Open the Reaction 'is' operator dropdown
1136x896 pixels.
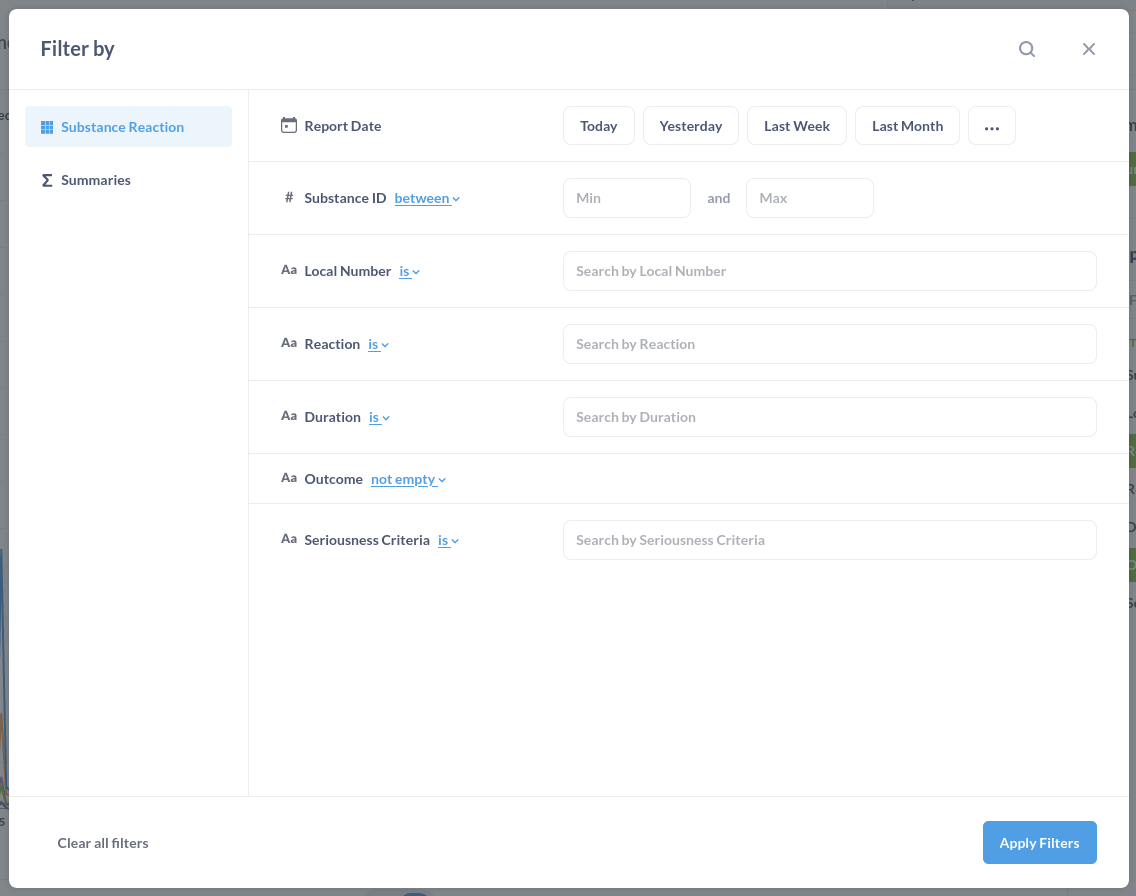coord(378,345)
